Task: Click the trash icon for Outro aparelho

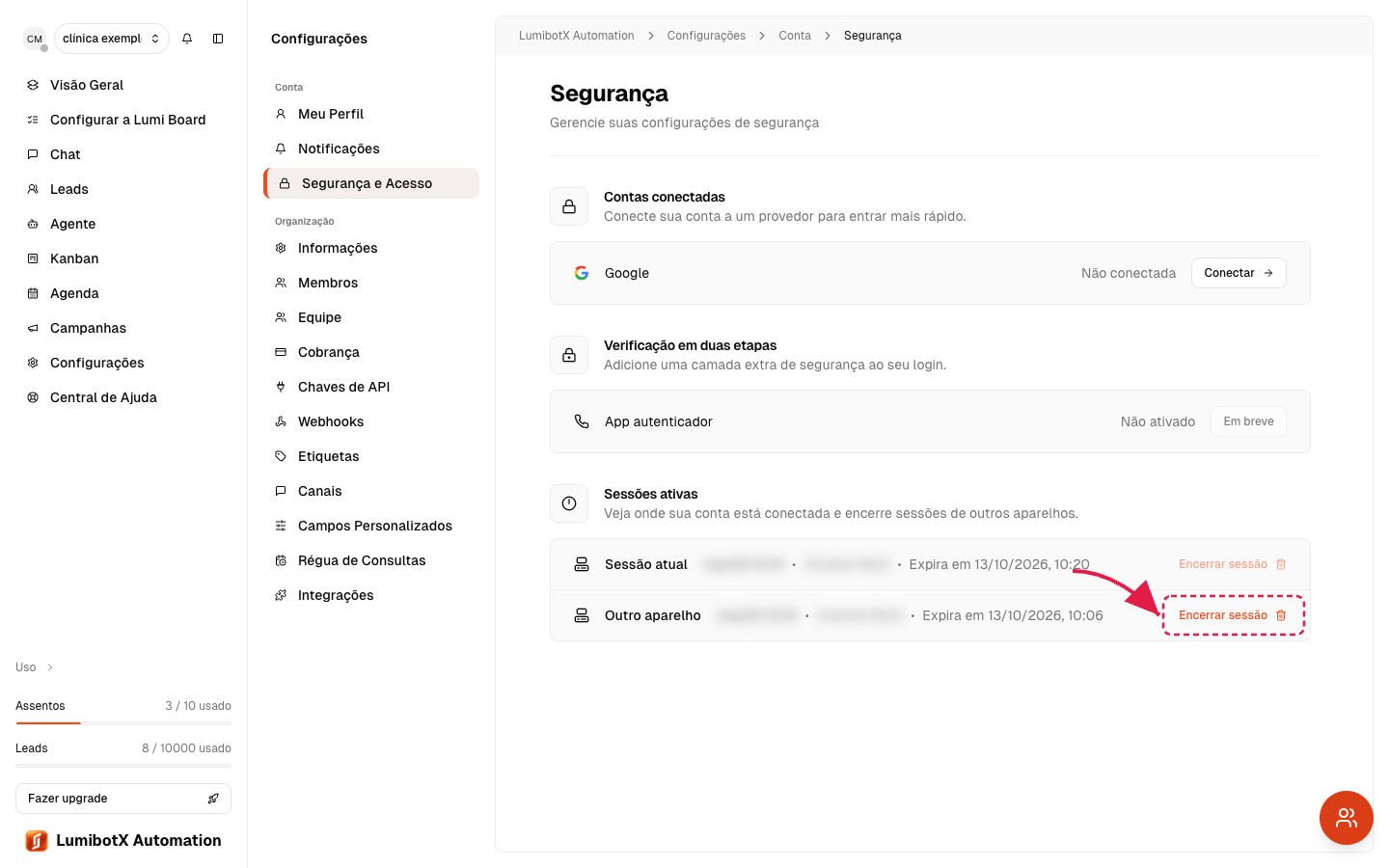Action: (1281, 615)
